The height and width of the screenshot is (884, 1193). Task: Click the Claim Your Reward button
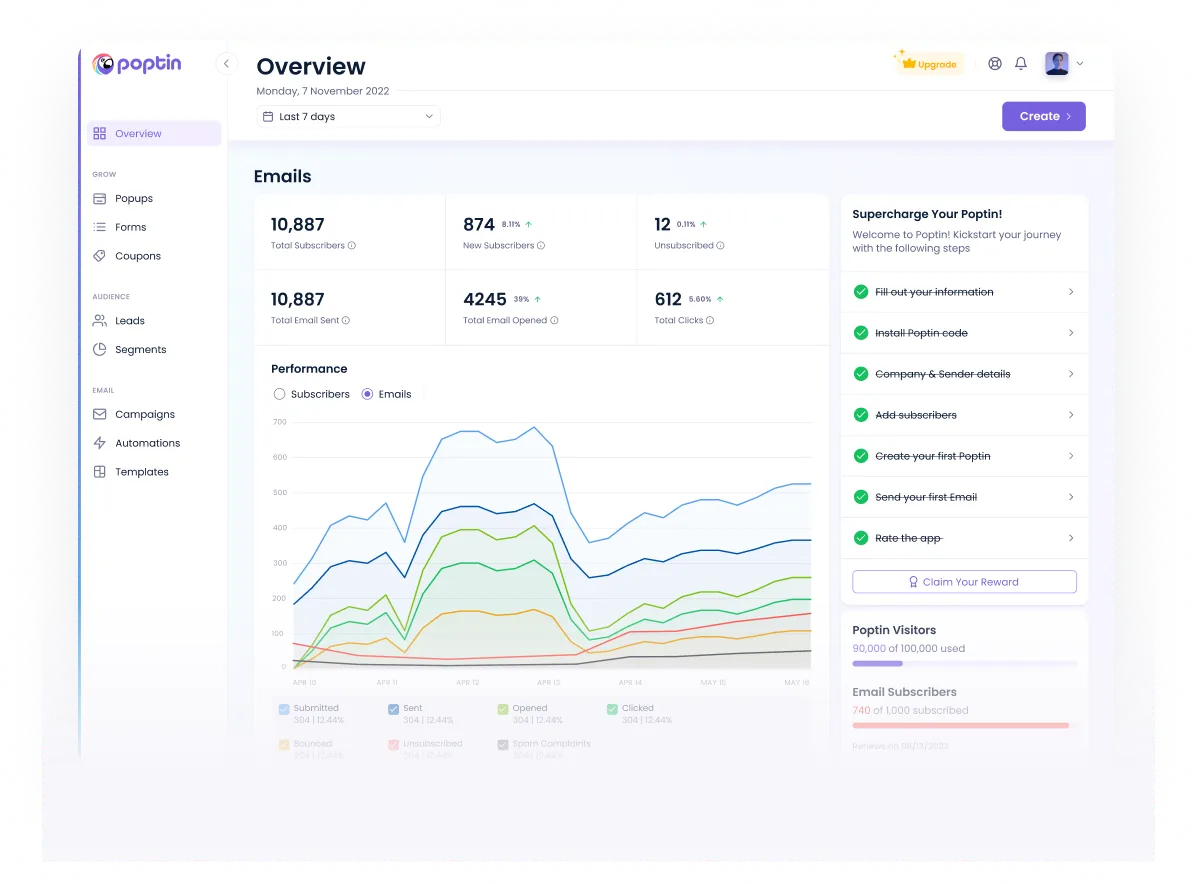pyautogui.click(x=964, y=582)
